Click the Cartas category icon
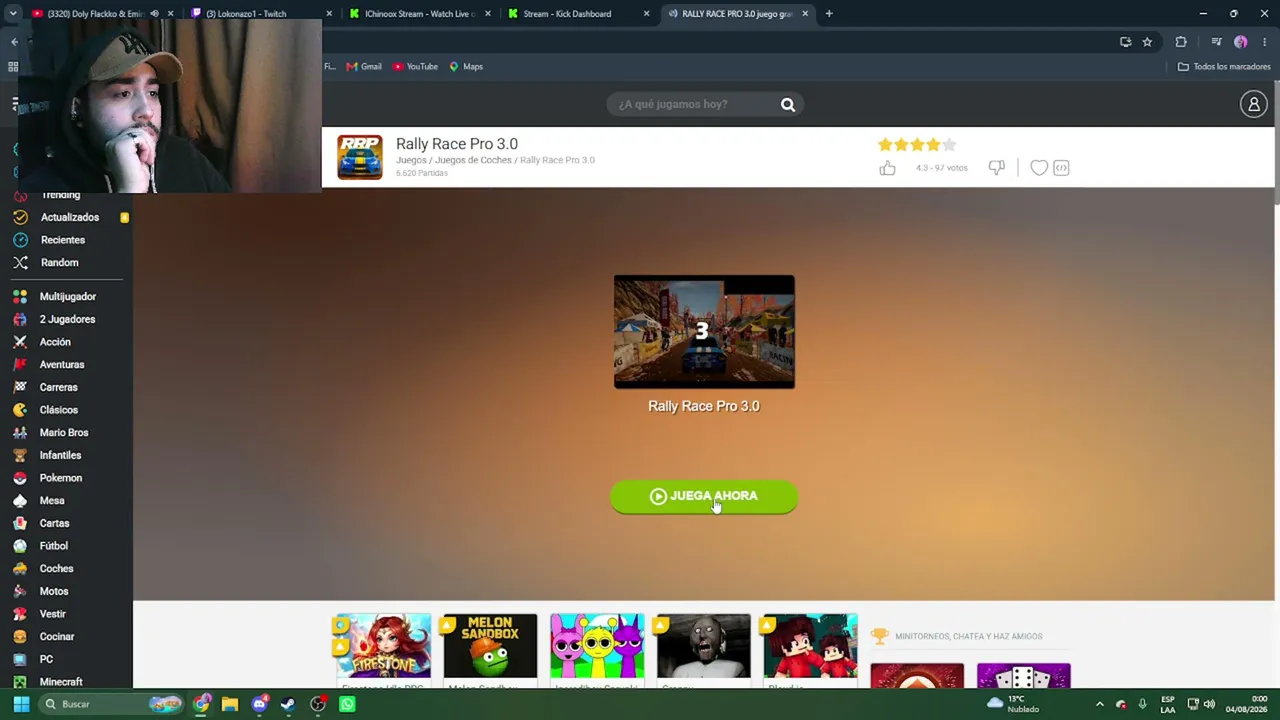This screenshot has width=1280, height=720. tap(20, 523)
